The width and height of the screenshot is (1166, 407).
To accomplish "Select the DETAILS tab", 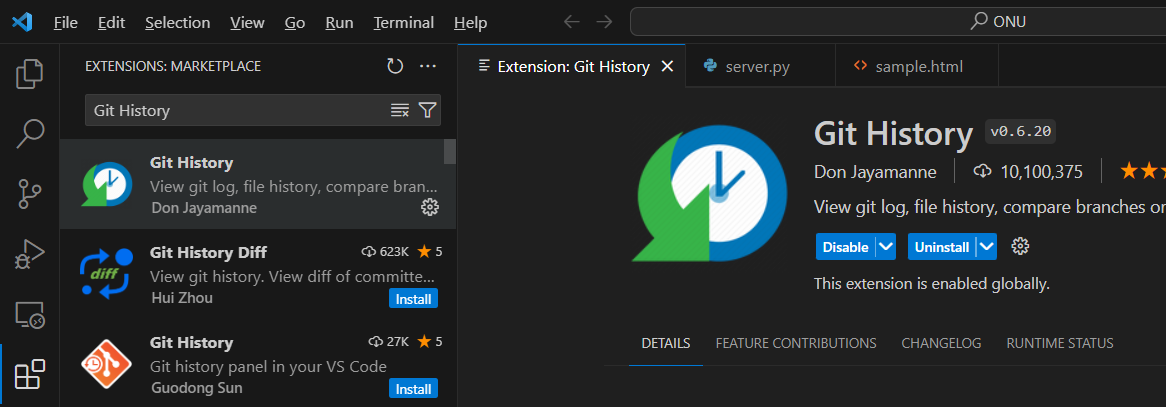I will (x=666, y=343).
